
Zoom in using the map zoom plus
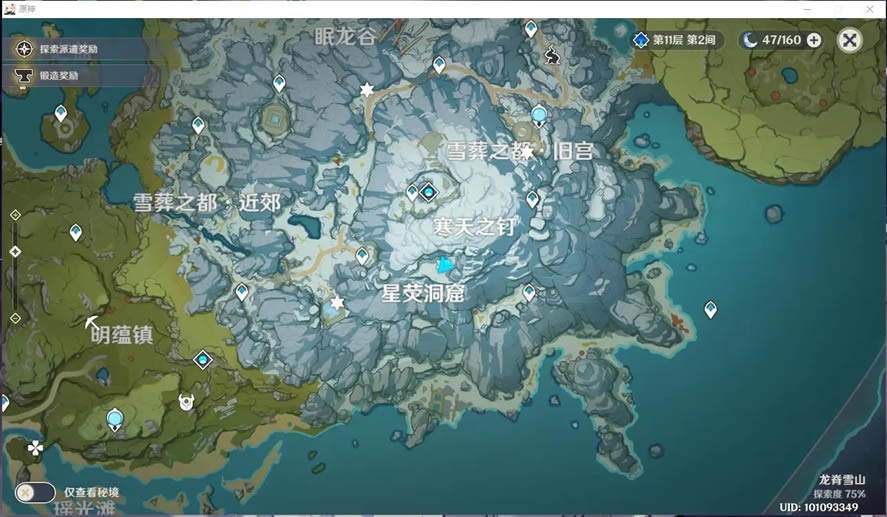(15, 215)
